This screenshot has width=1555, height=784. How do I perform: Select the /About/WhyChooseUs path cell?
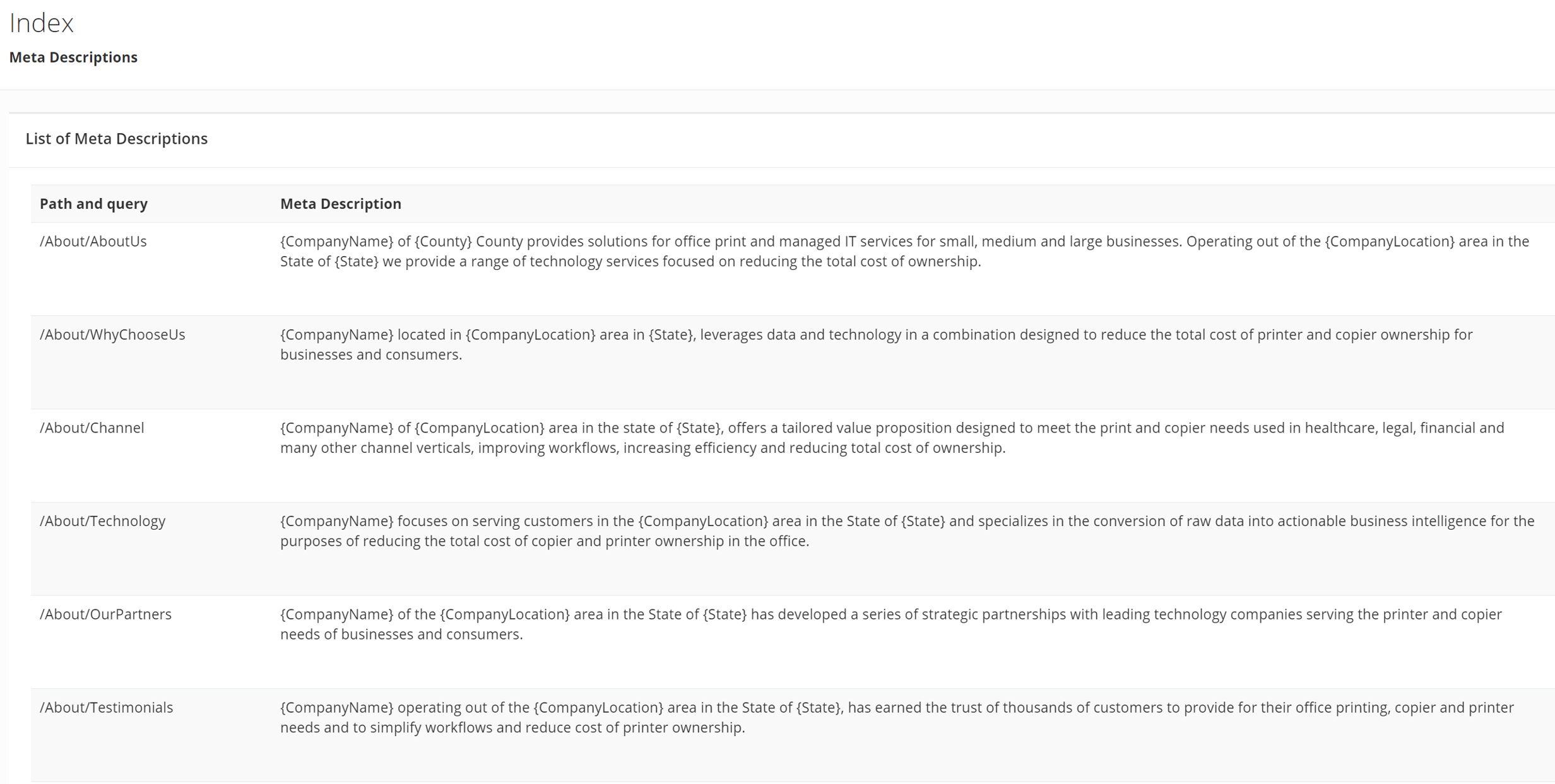tap(112, 335)
